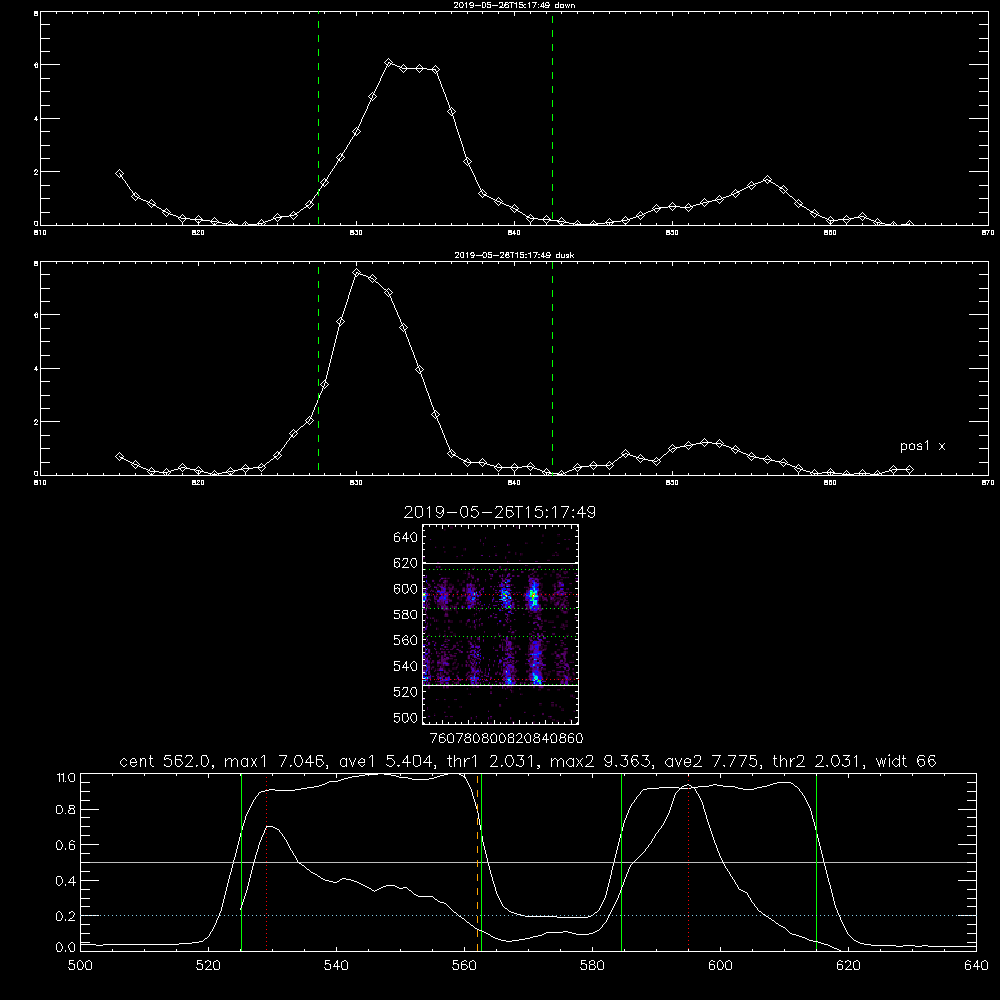Select the first diamond data point of the dawn curve
Image resolution: width=1000 pixels, height=1000 pixels.
(x=119, y=173)
